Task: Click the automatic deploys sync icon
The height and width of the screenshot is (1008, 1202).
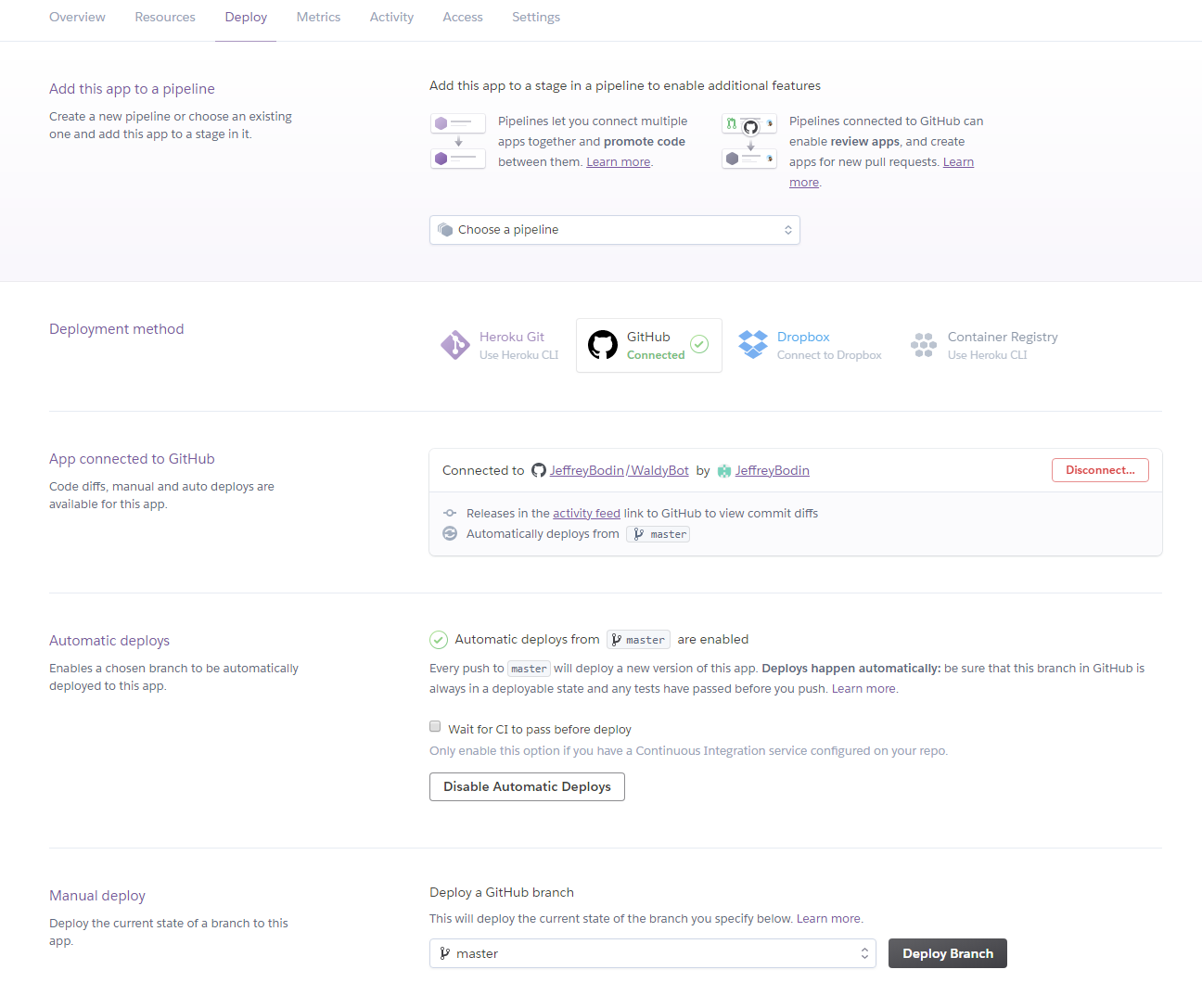Action: click(450, 533)
